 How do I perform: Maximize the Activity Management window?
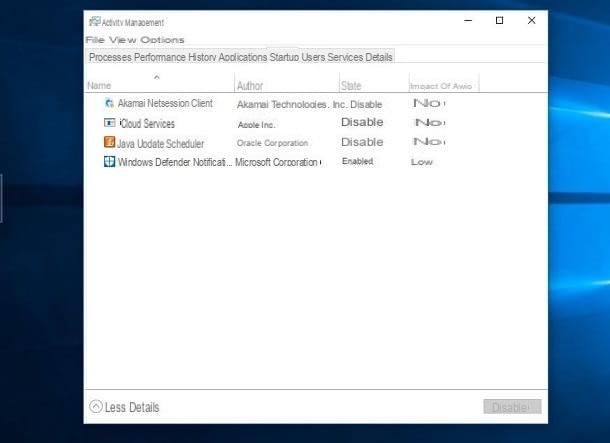pyautogui.click(x=500, y=20)
